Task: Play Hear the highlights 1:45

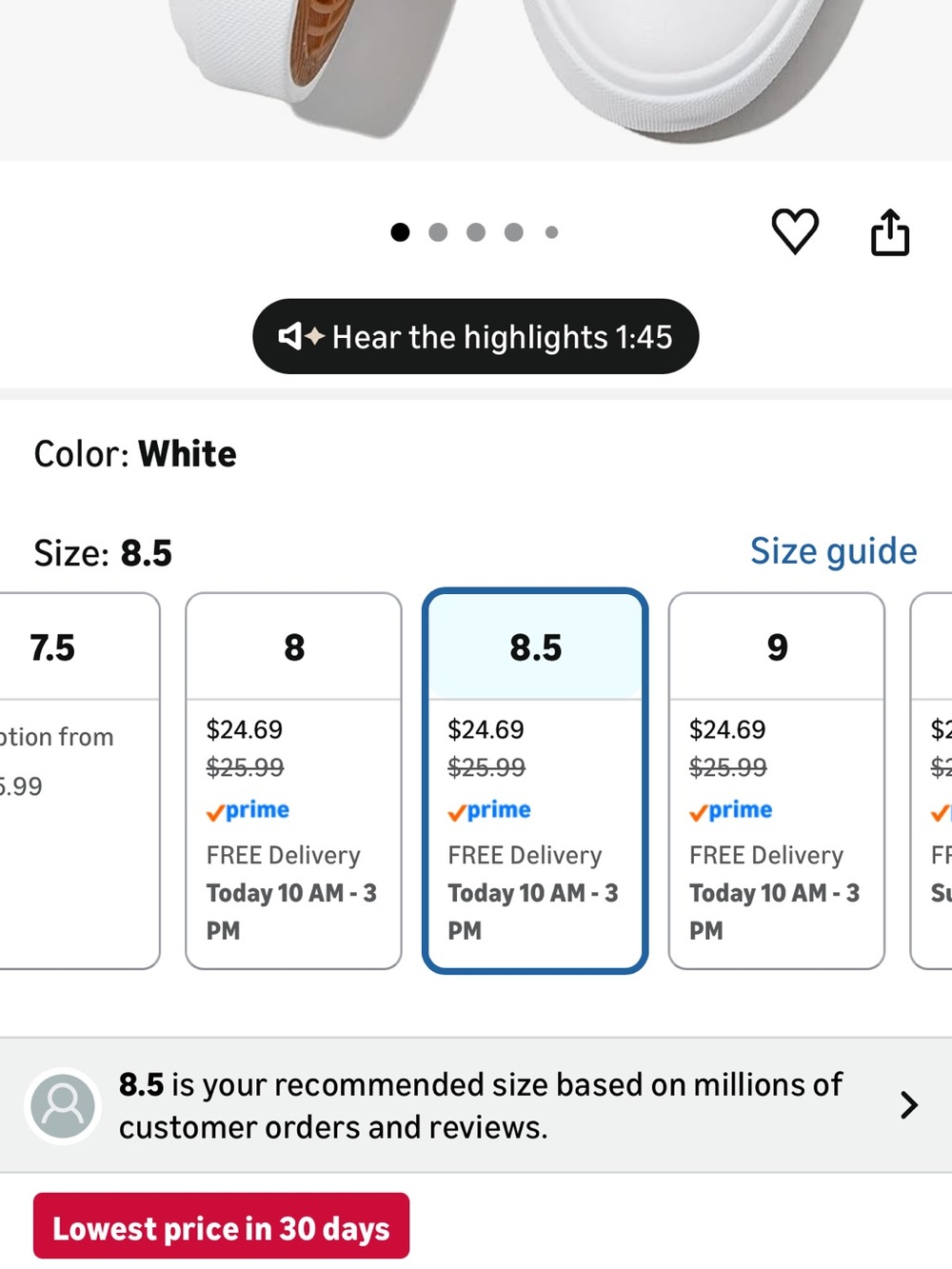Action: click(x=476, y=336)
